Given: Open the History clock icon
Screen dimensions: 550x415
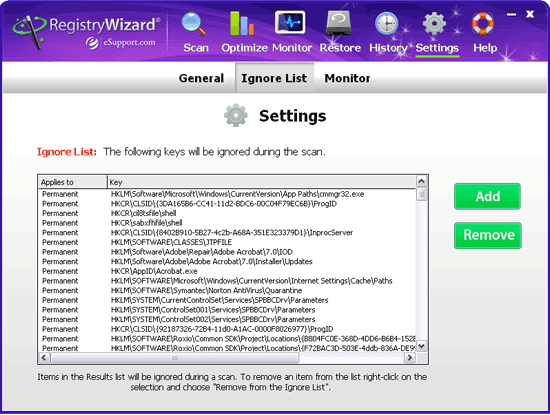Looking at the screenshot, I should coord(386,24).
